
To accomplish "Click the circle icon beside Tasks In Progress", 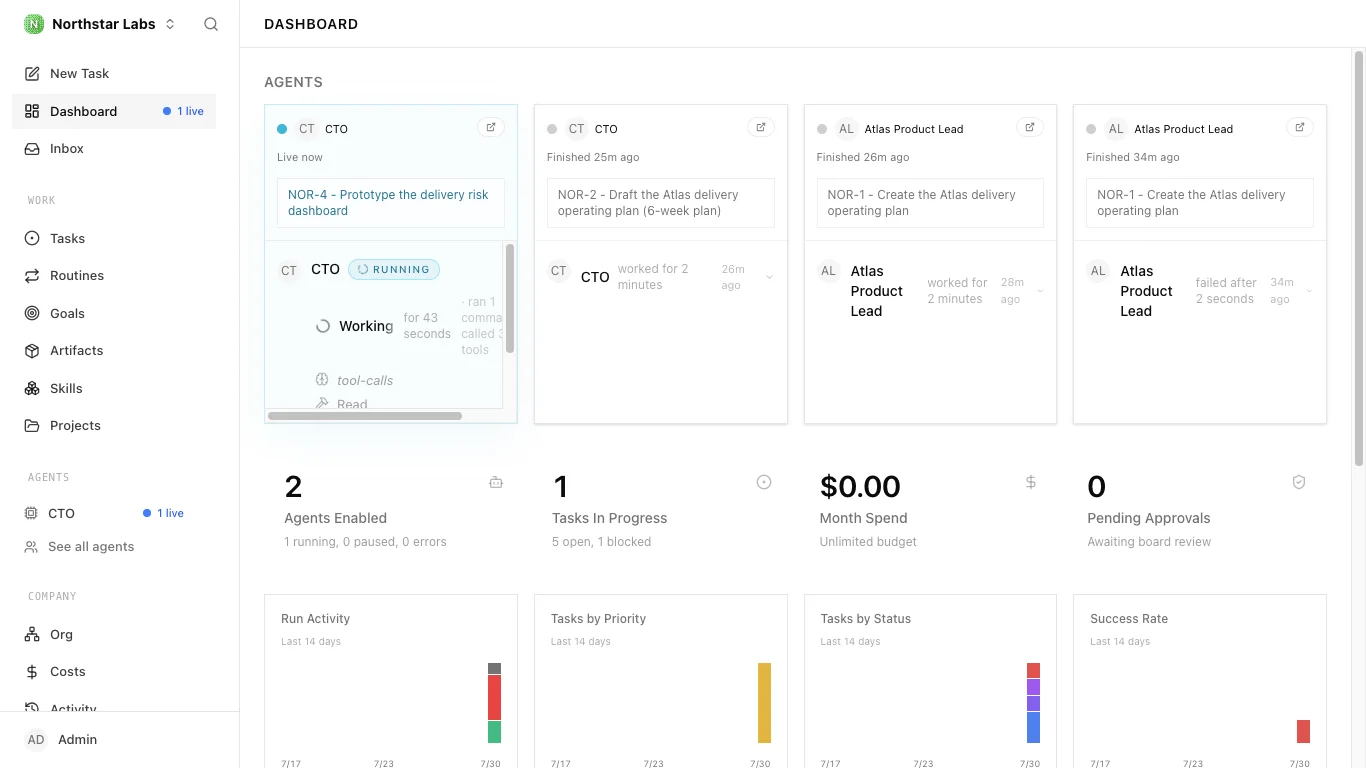I will coord(764,482).
